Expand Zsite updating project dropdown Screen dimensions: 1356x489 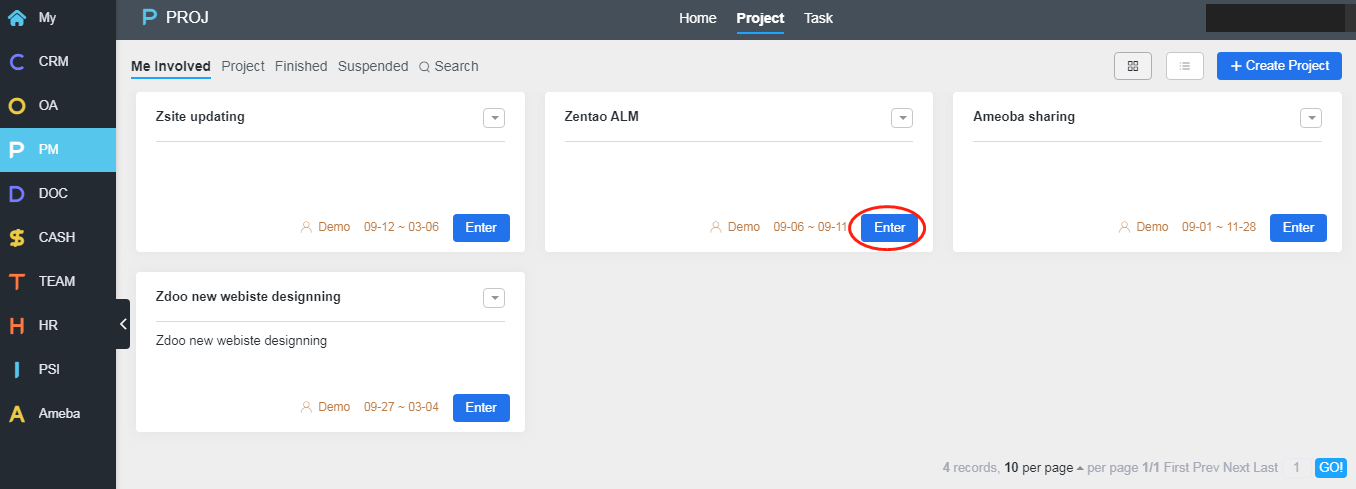tap(494, 118)
